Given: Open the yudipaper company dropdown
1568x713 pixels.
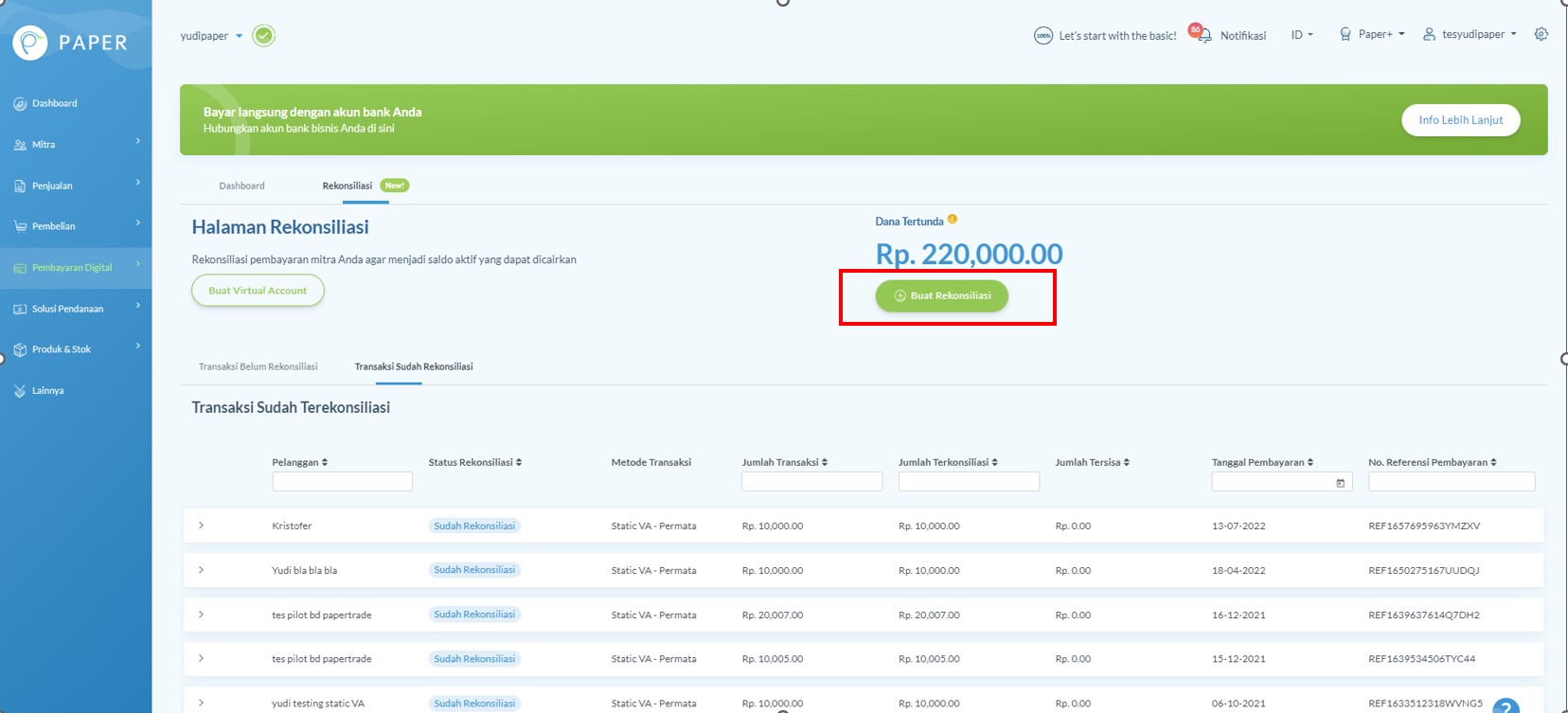Looking at the screenshot, I should 211,36.
